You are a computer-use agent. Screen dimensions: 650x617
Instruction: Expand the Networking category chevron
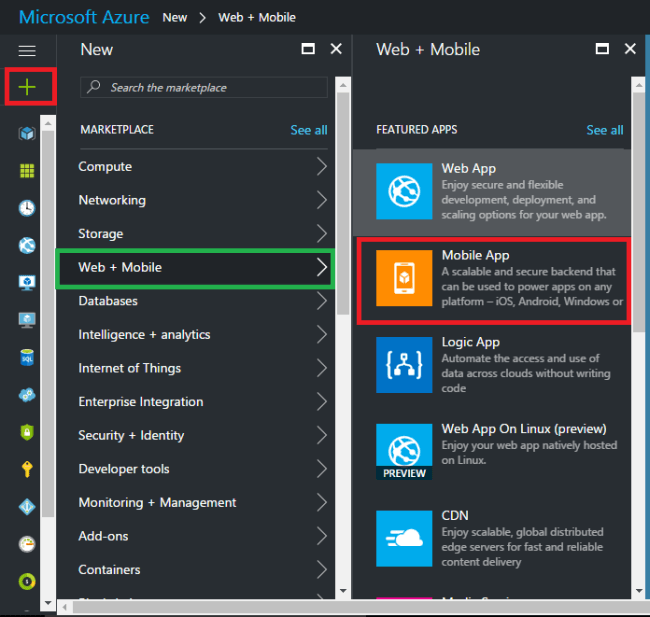(322, 200)
